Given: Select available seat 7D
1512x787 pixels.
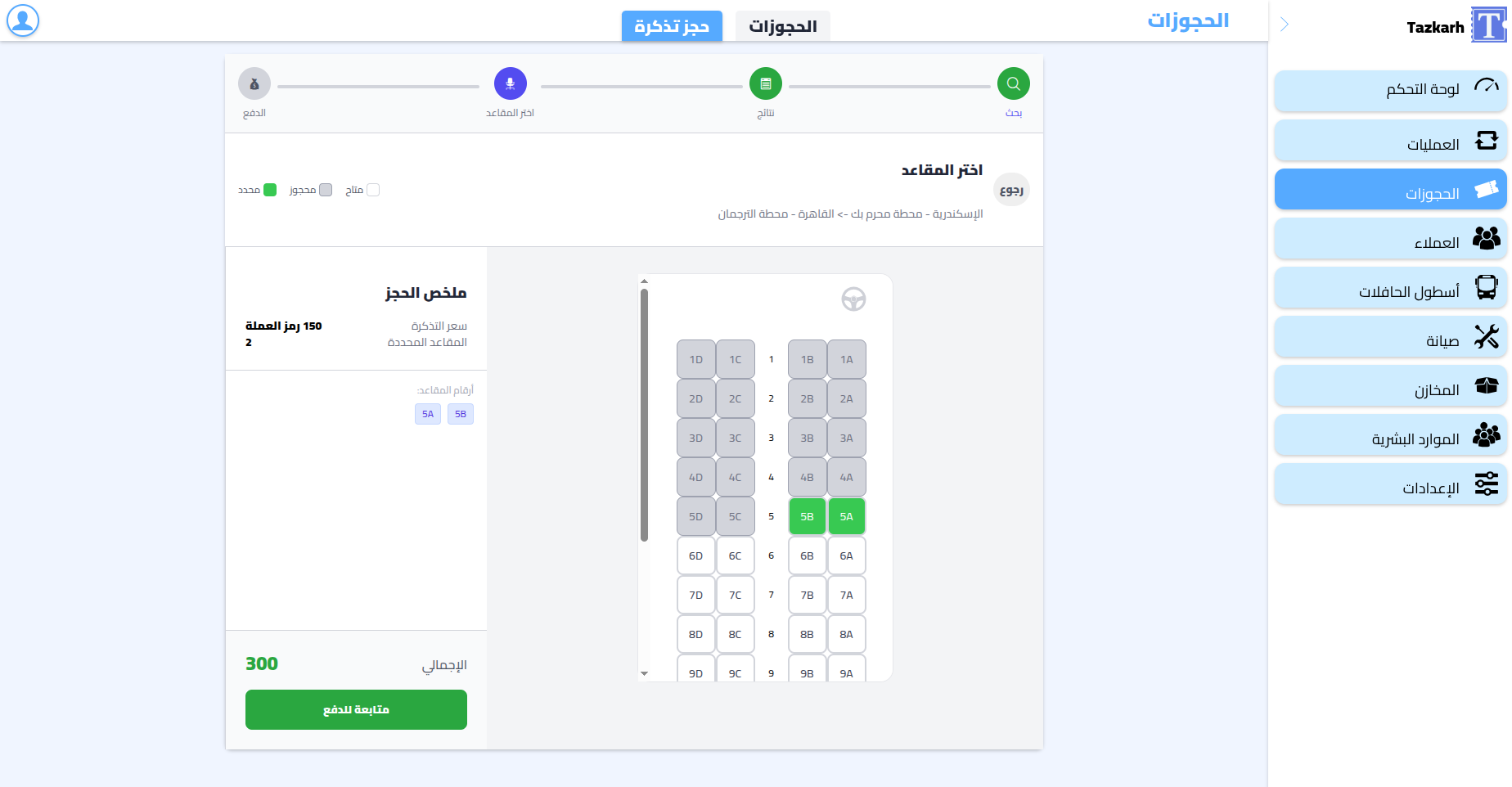Looking at the screenshot, I should [x=695, y=595].
